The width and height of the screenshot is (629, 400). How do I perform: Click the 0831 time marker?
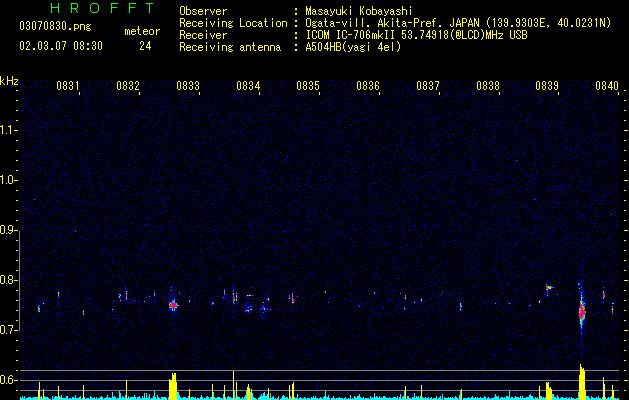[67, 86]
